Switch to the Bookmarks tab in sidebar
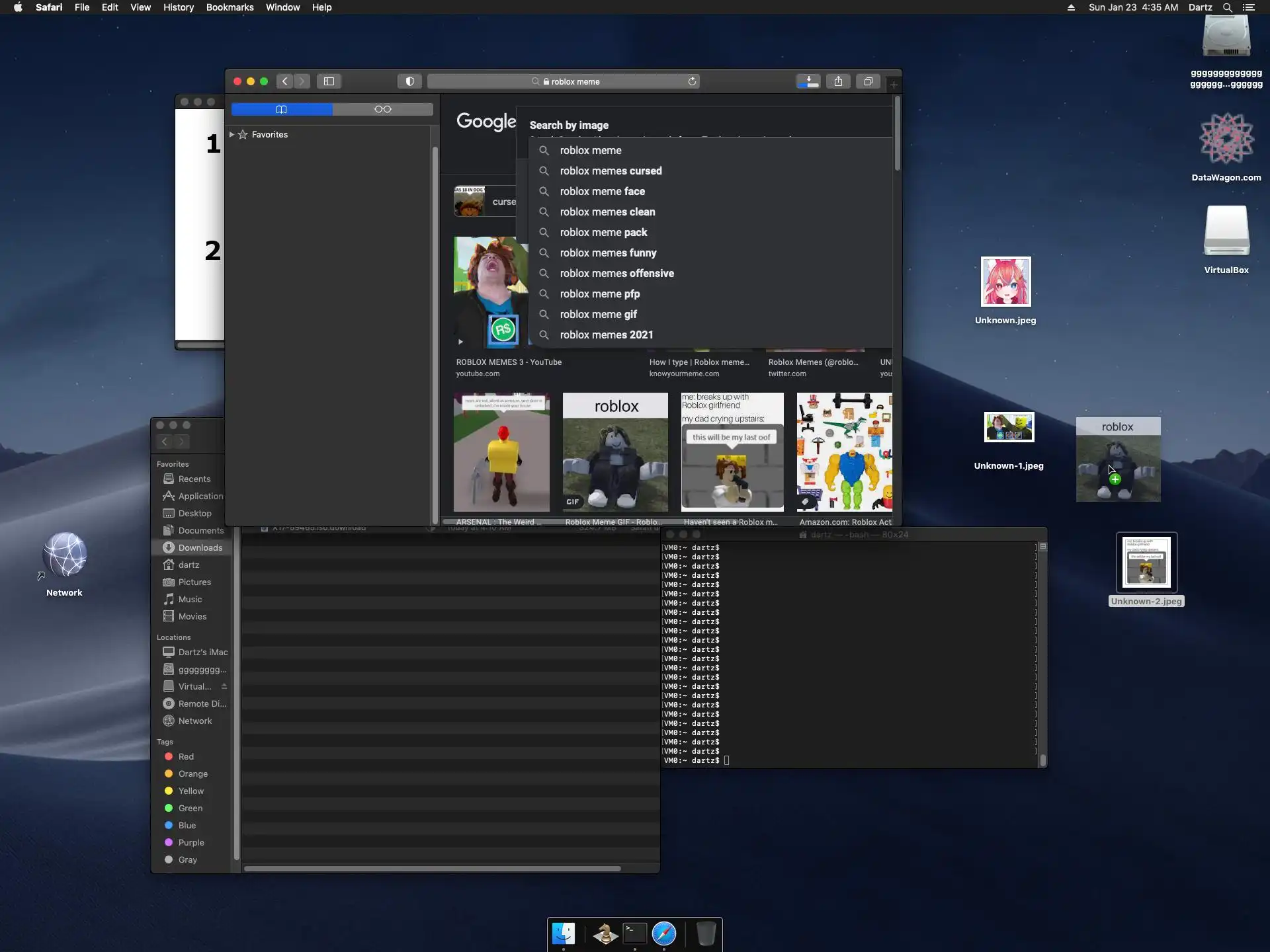The height and width of the screenshot is (952, 1270). click(282, 109)
